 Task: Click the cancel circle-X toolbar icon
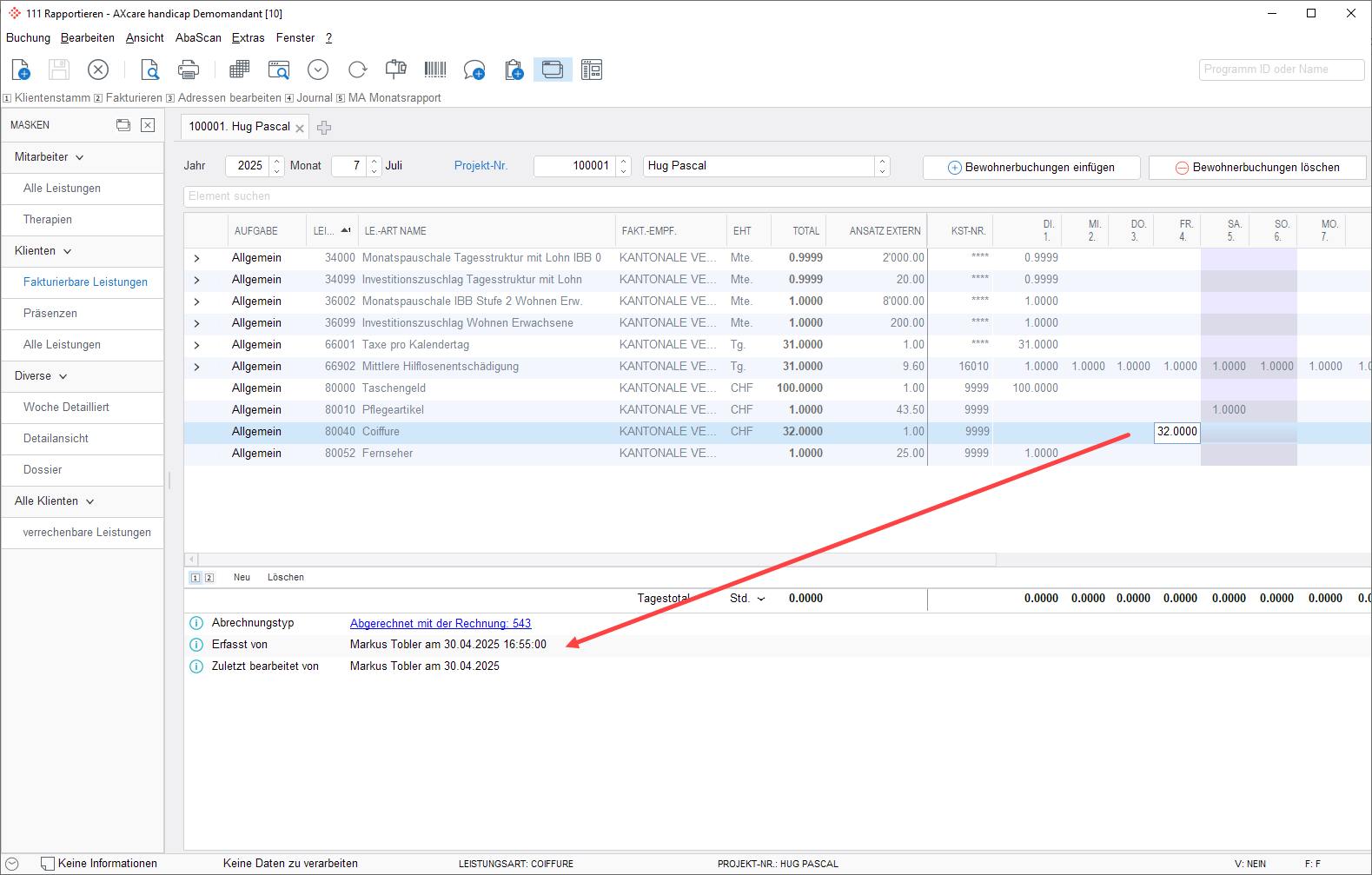tap(98, 70)
